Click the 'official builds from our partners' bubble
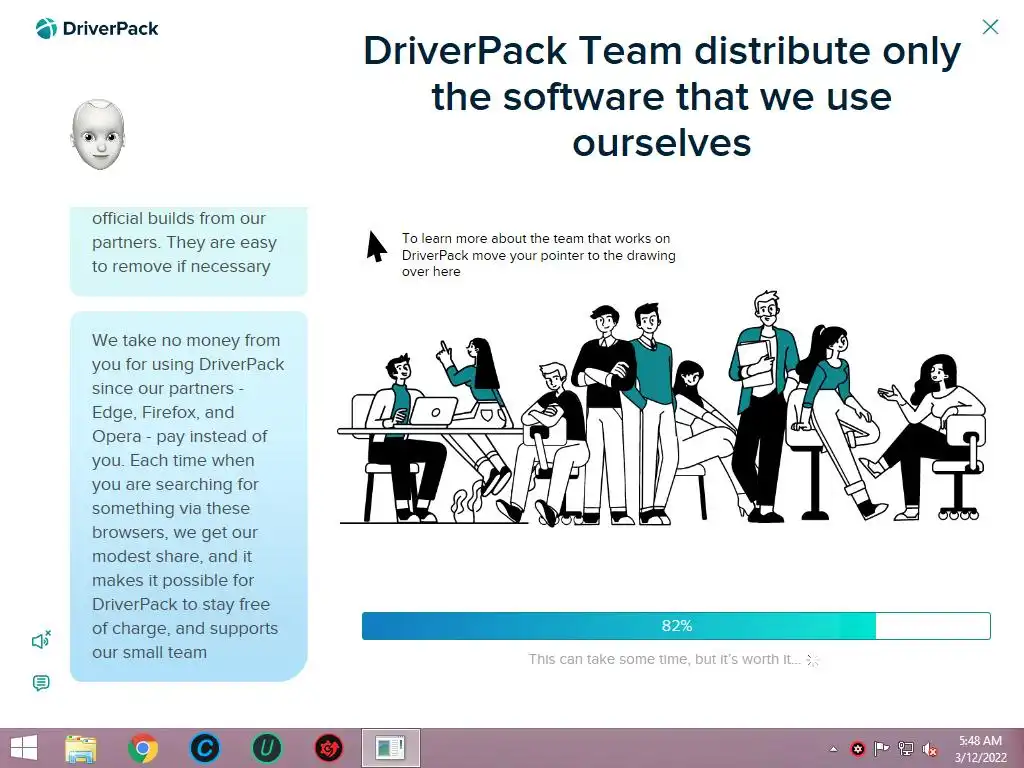This screenshot has height=768, width=1024. (189, 251)
